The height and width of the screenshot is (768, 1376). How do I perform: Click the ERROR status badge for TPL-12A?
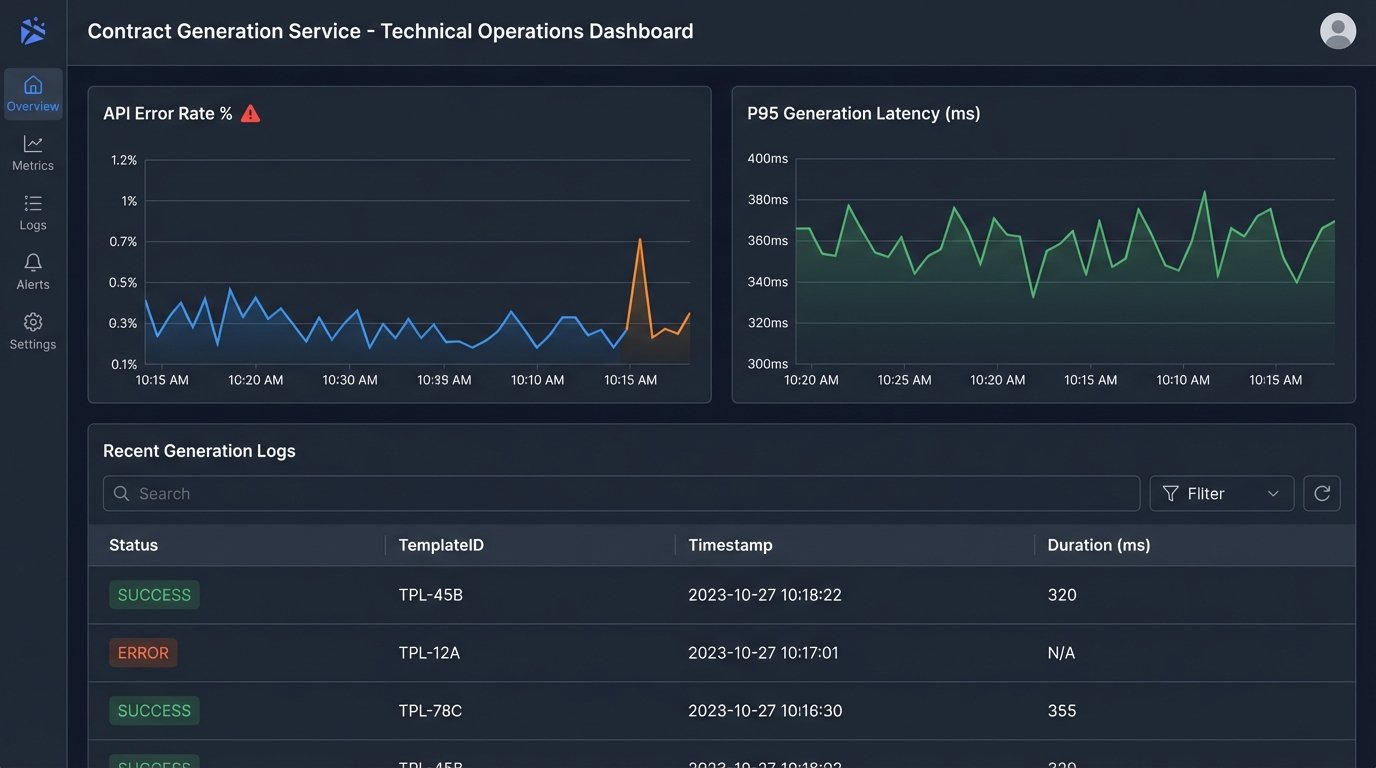pyautogui.click(x=143, y=653)
